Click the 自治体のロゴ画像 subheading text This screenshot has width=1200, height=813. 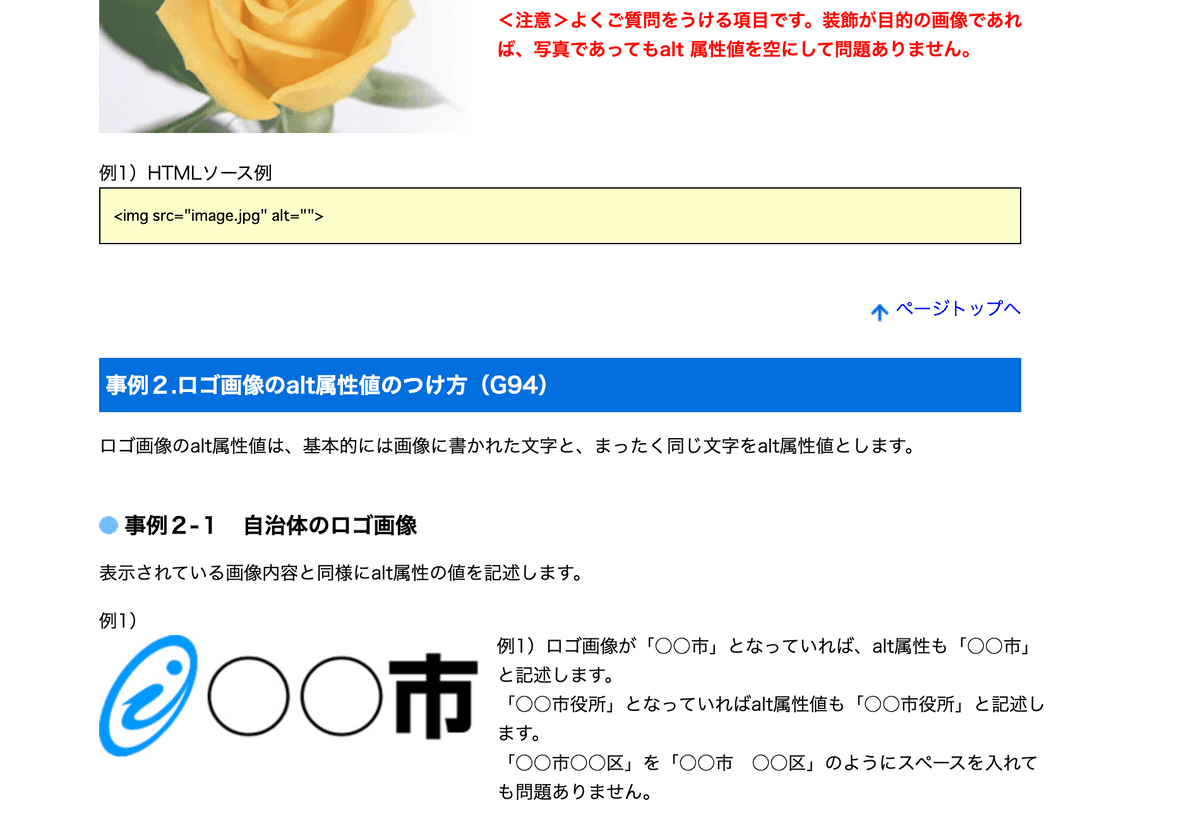(330, 526)
